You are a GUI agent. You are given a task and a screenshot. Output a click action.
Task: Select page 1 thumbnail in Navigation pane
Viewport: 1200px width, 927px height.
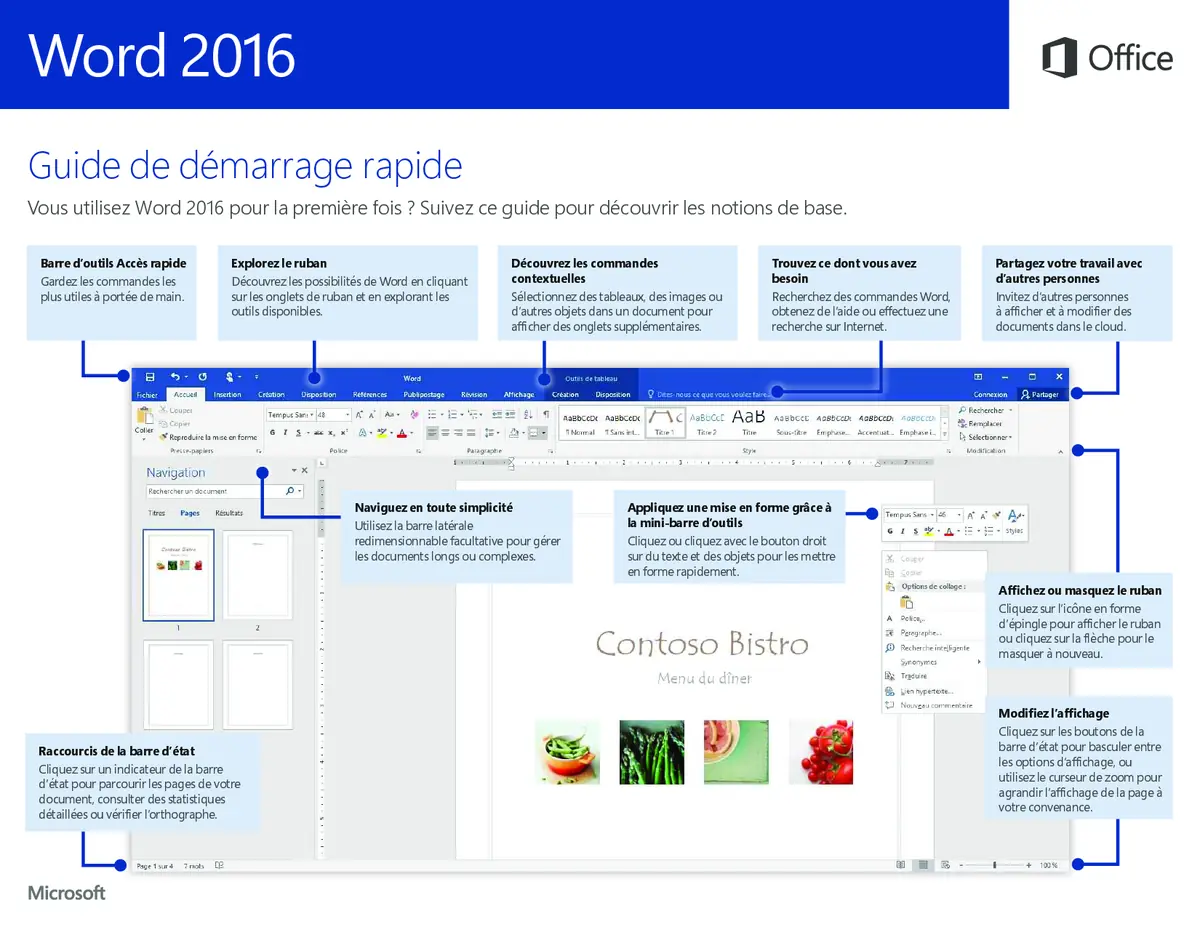tap(178, 575)
